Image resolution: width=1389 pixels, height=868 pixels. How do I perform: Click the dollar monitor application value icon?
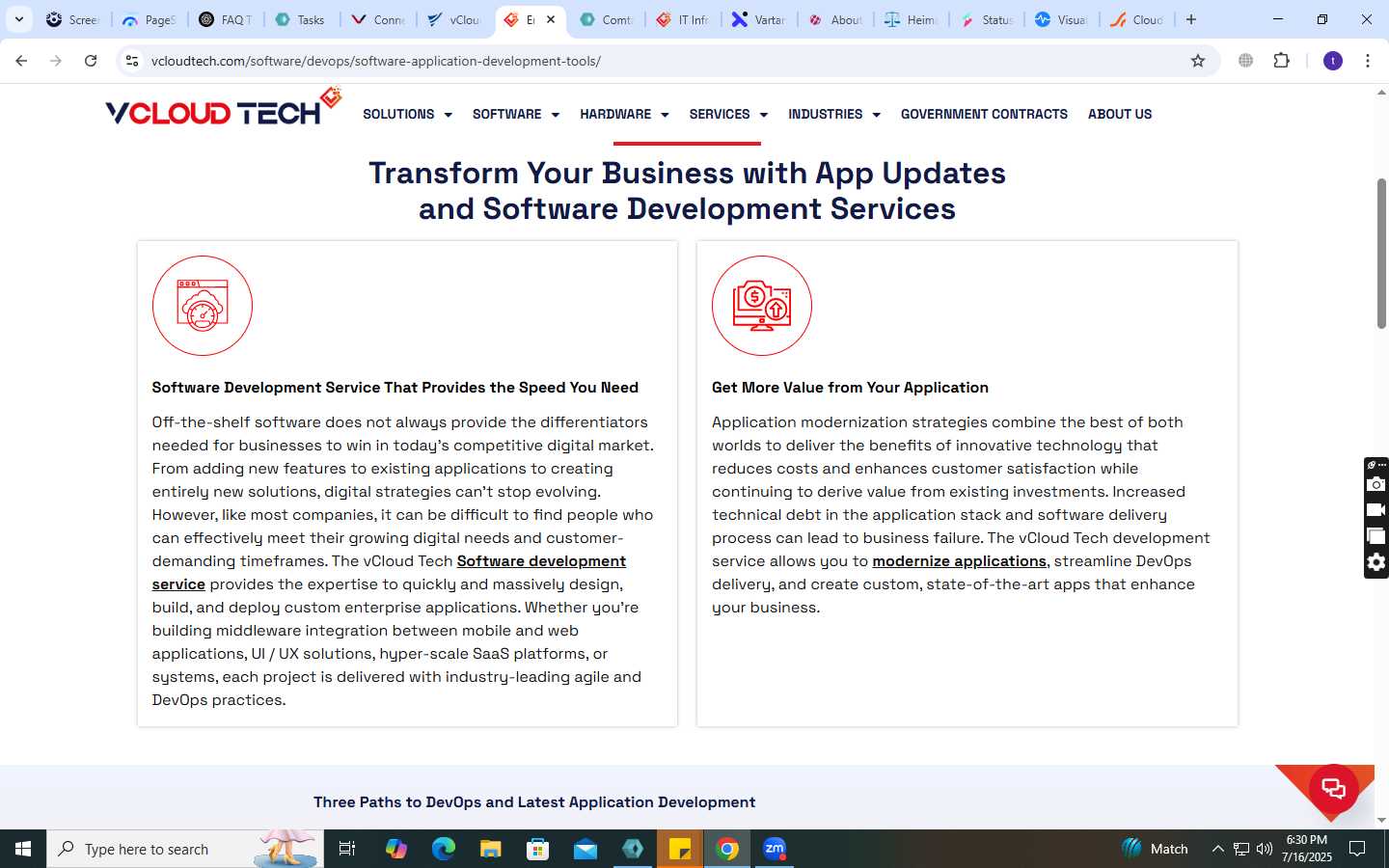pos(762,306)
